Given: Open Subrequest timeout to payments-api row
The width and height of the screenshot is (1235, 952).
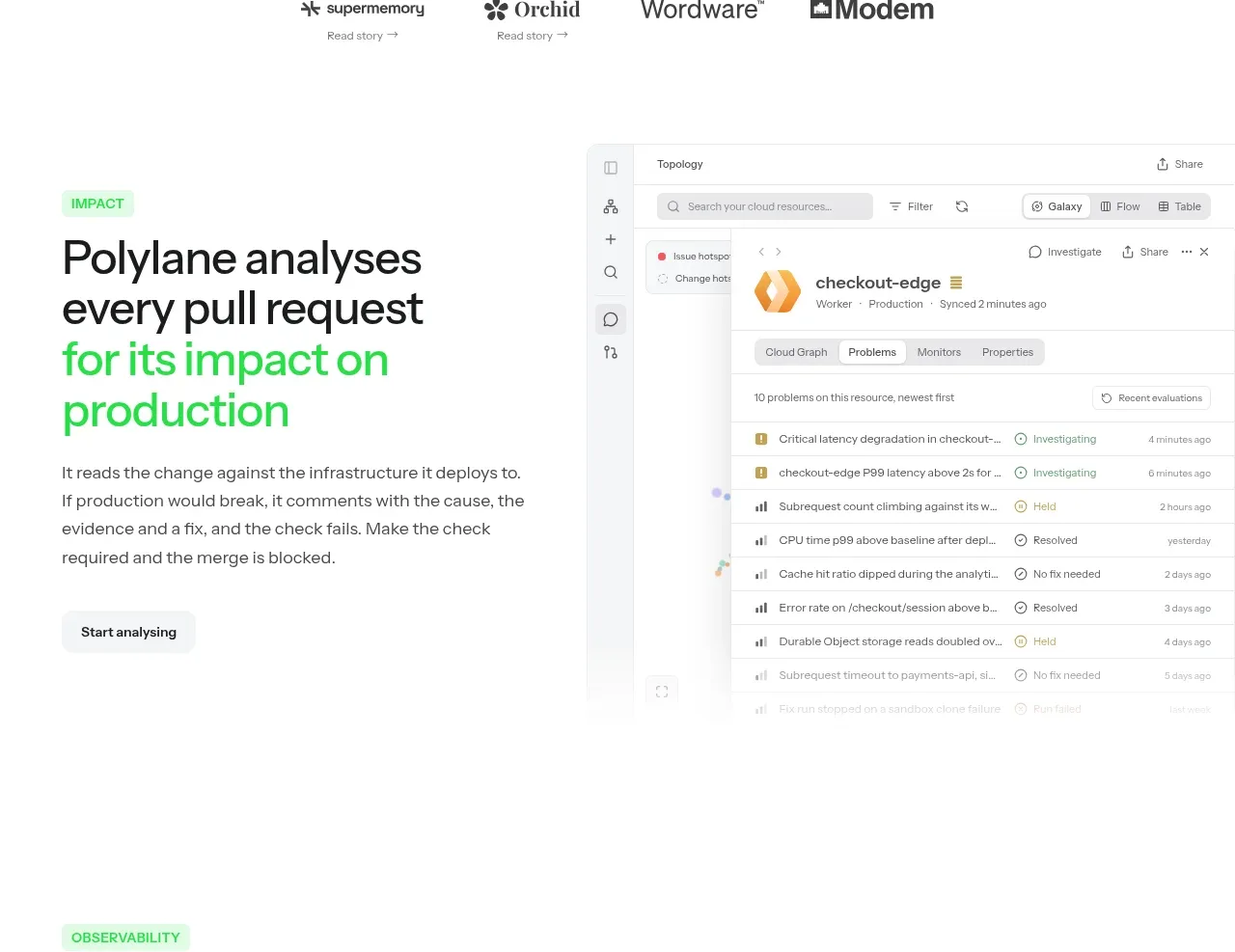Looking at the screenshot, I should pos(983,675).
